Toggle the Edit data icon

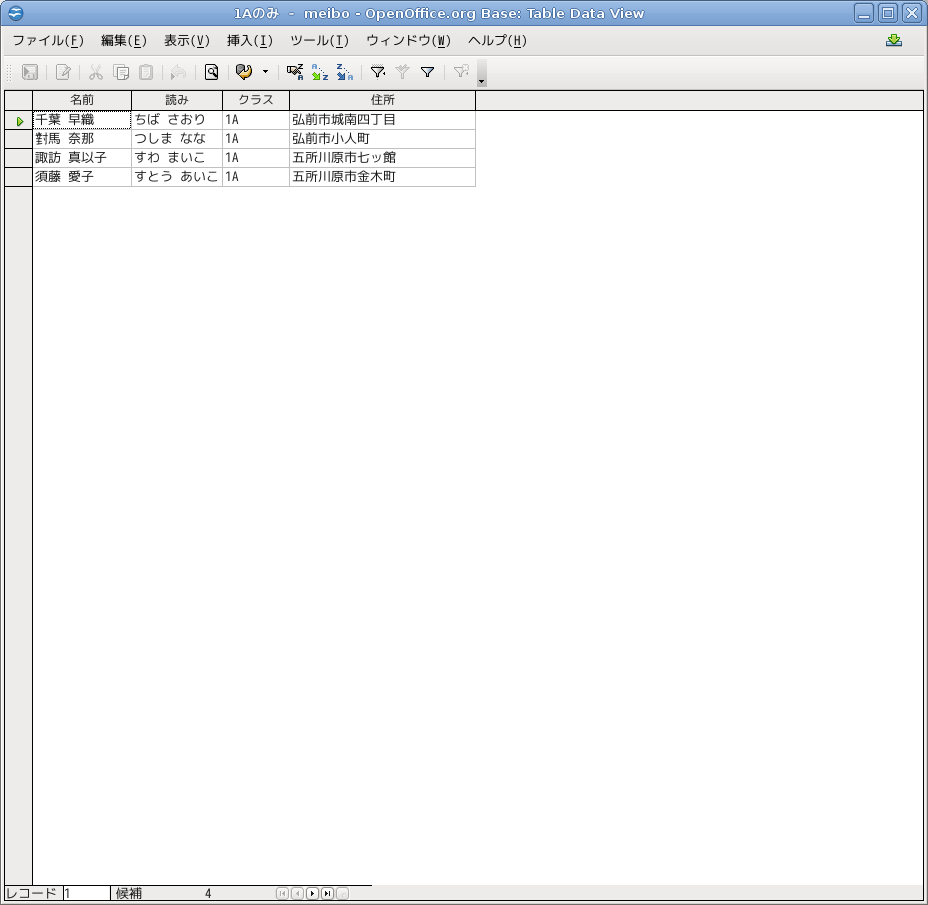click(63, 72)
